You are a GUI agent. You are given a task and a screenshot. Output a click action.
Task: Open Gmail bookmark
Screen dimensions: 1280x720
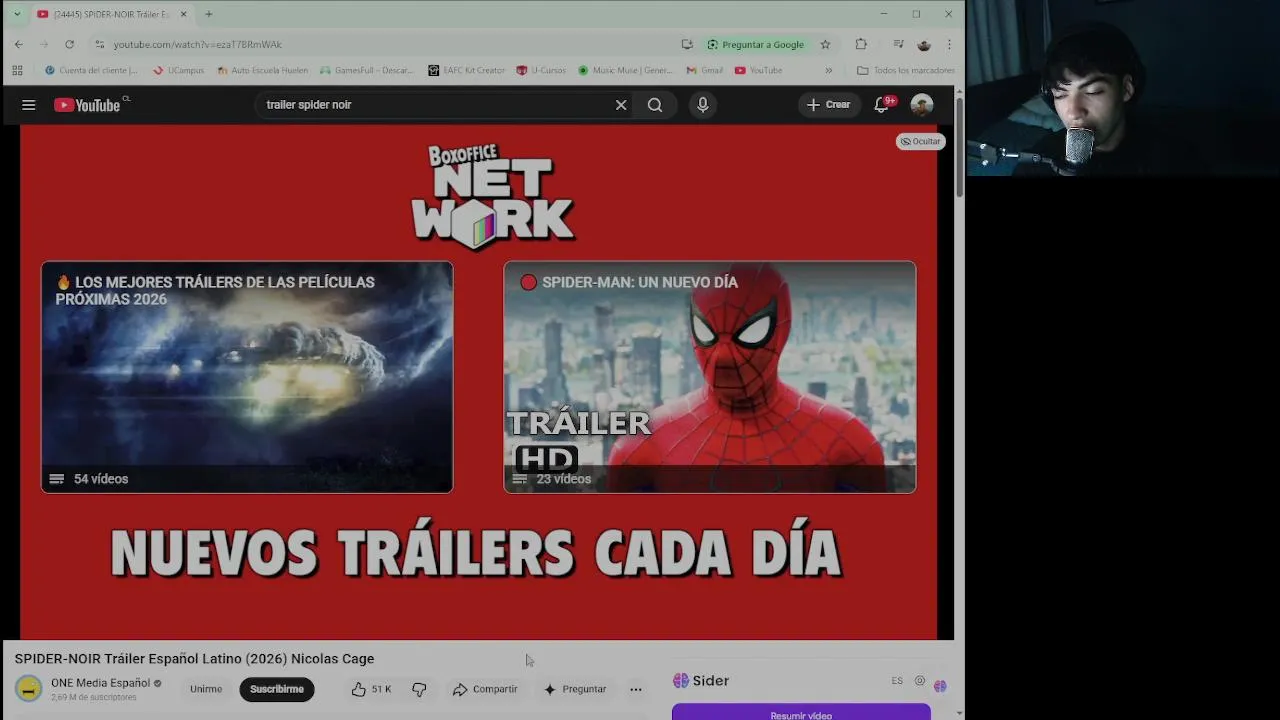pyautogui.click(x=704, y=70)
